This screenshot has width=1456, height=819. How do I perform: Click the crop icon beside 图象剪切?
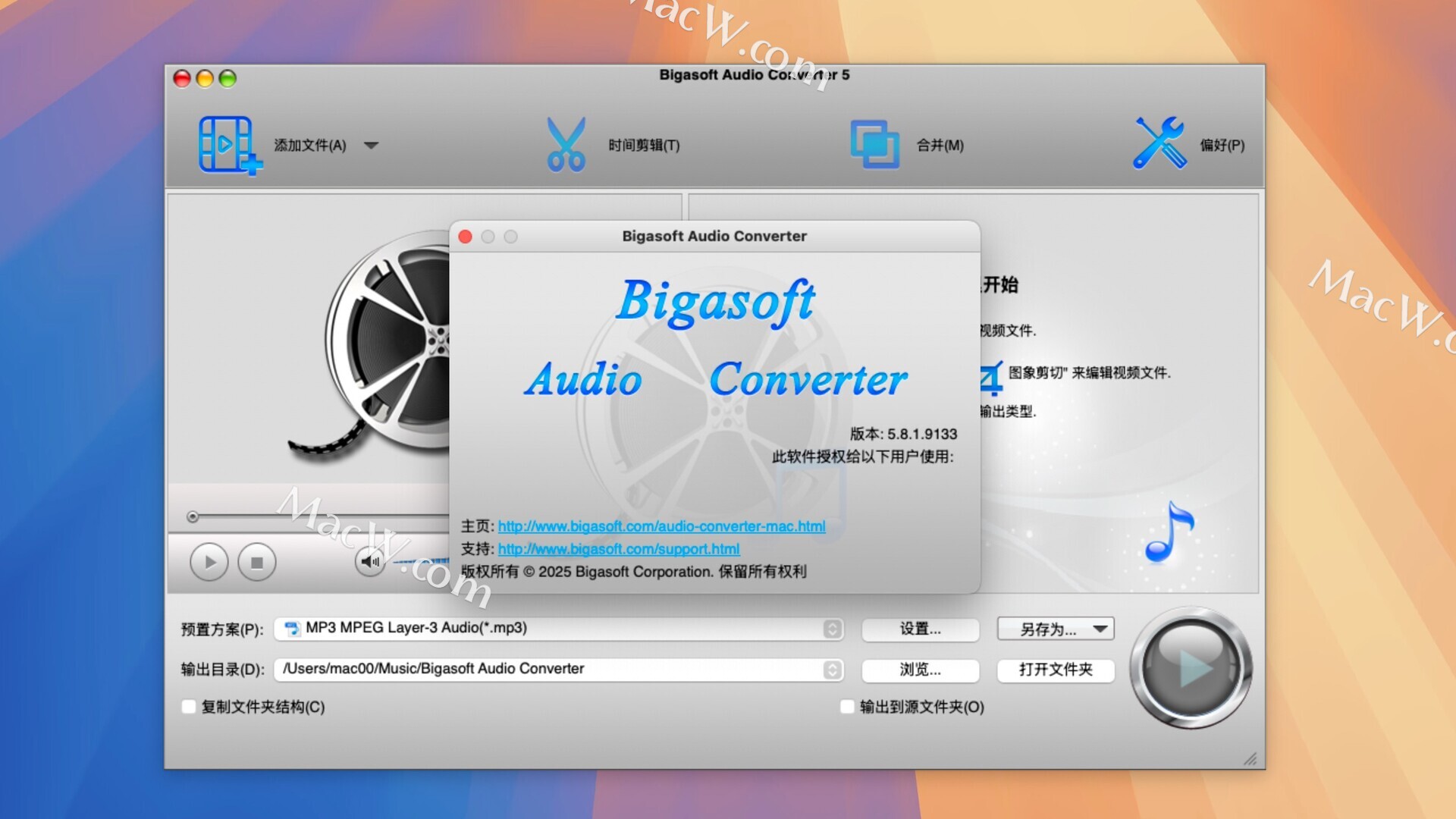pyautogui.click(x=991, y=378)
